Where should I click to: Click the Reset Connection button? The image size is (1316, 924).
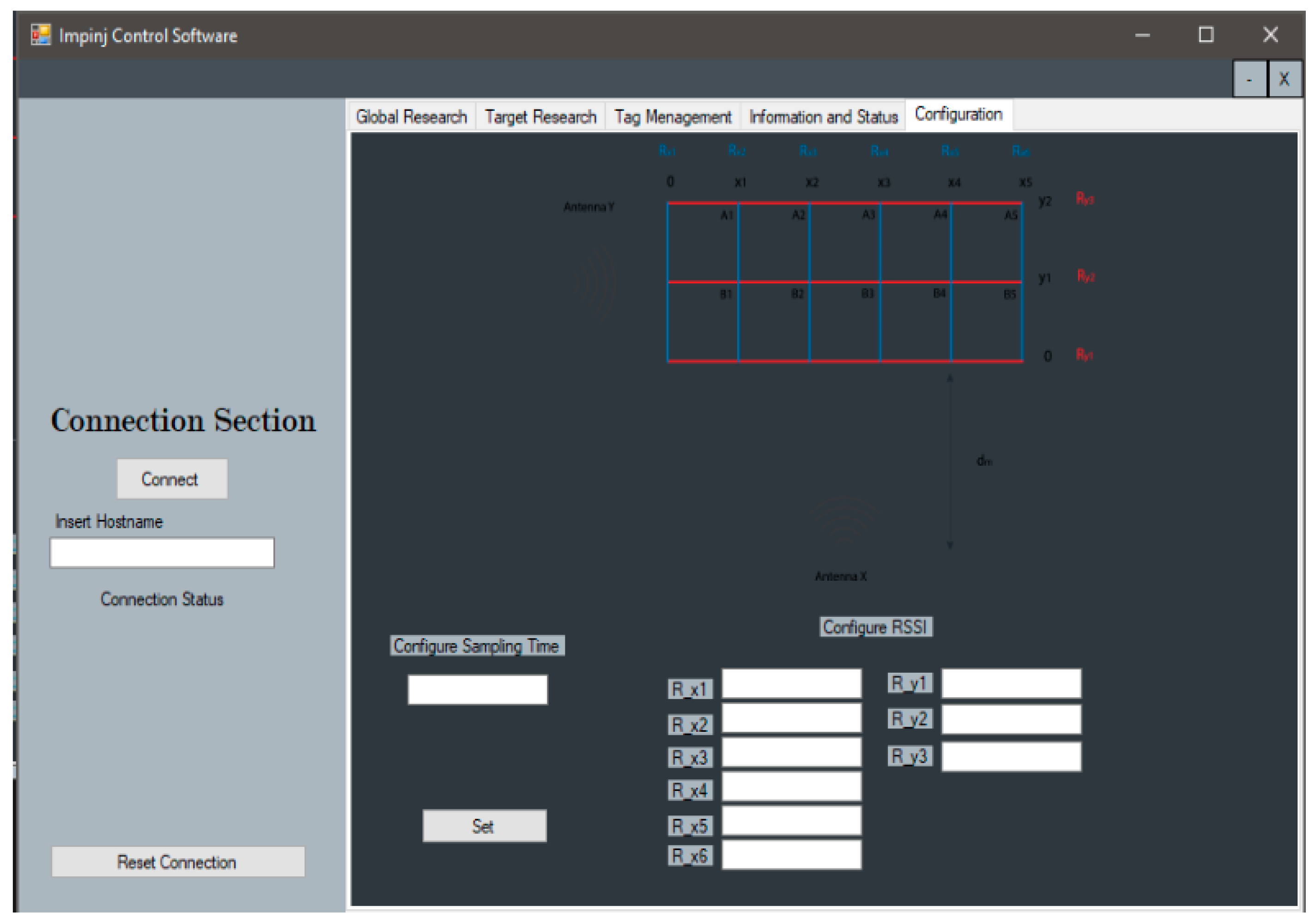(x=178, y=862)
